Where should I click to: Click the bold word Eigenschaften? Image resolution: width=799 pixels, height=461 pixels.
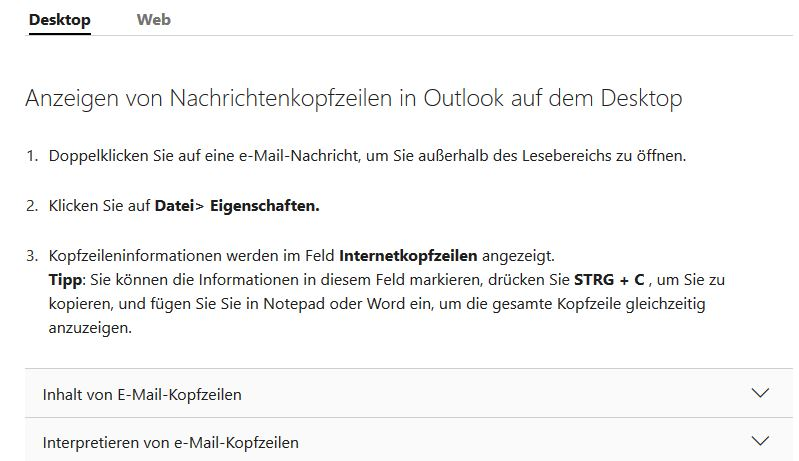(264, 206)
